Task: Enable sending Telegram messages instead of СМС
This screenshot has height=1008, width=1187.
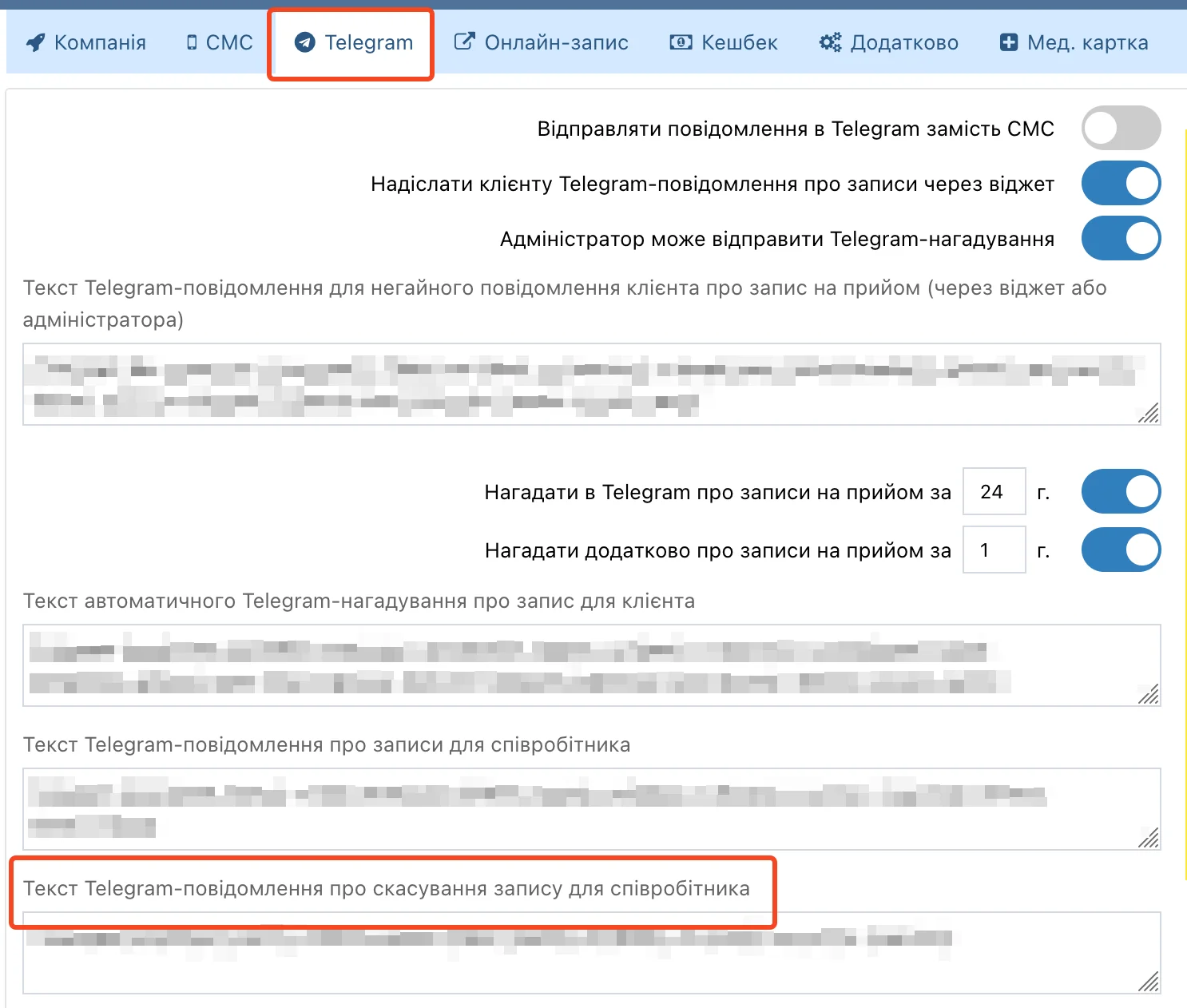Action: tap(1121, 128)
